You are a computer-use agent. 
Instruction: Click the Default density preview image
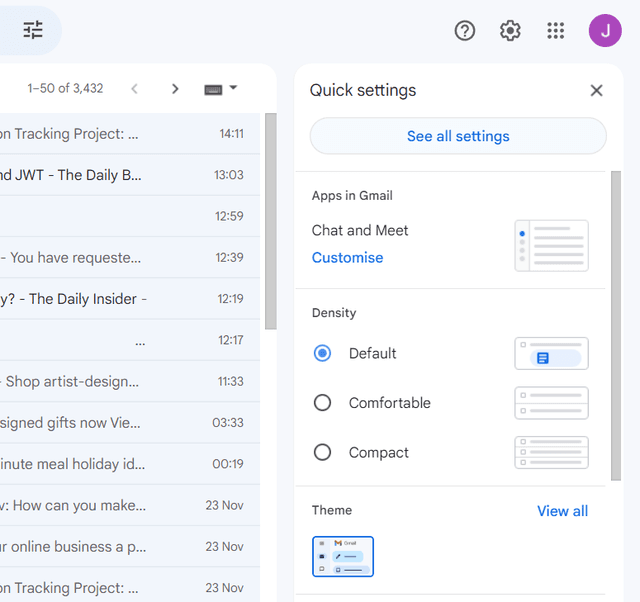click(x=551, y=353)
